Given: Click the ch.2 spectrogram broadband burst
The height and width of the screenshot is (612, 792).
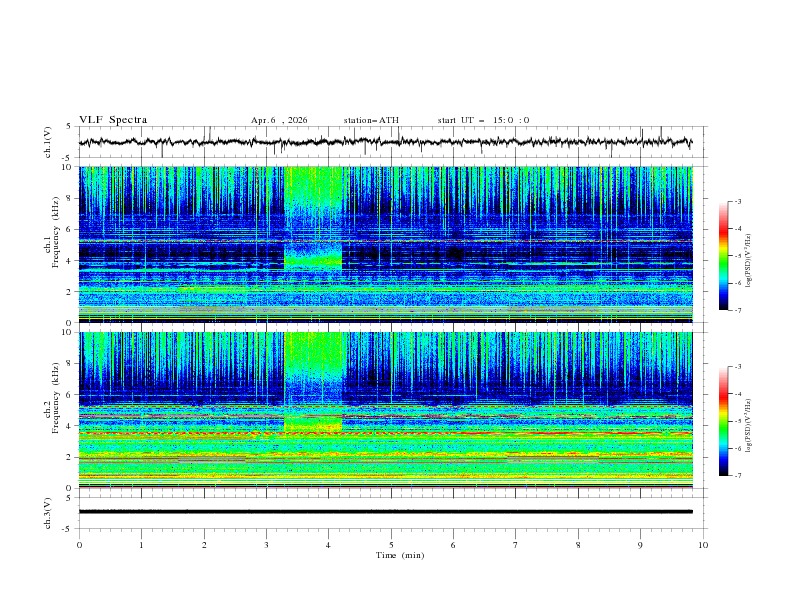Looking at the screenshot, I should pyautogui.click(x=314, y=382).
